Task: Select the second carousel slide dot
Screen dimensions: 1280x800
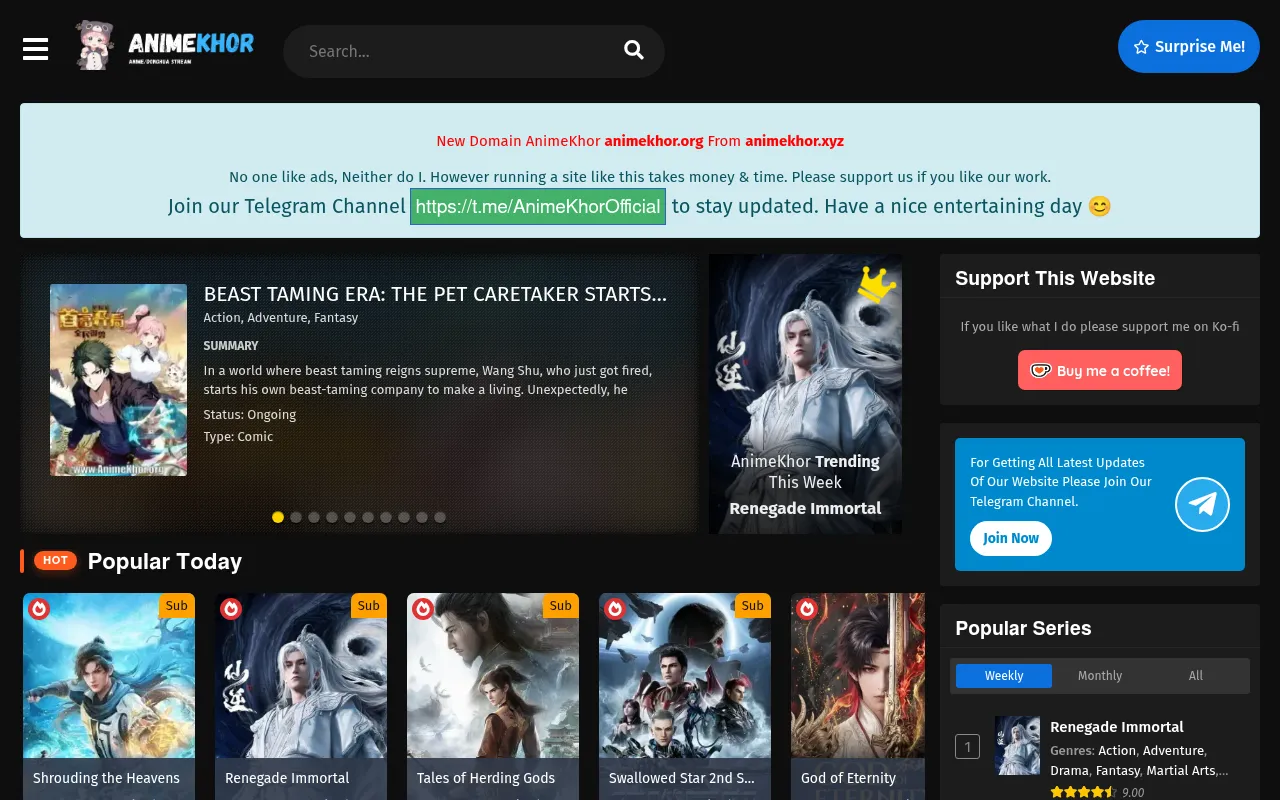Action: [296, 517]
